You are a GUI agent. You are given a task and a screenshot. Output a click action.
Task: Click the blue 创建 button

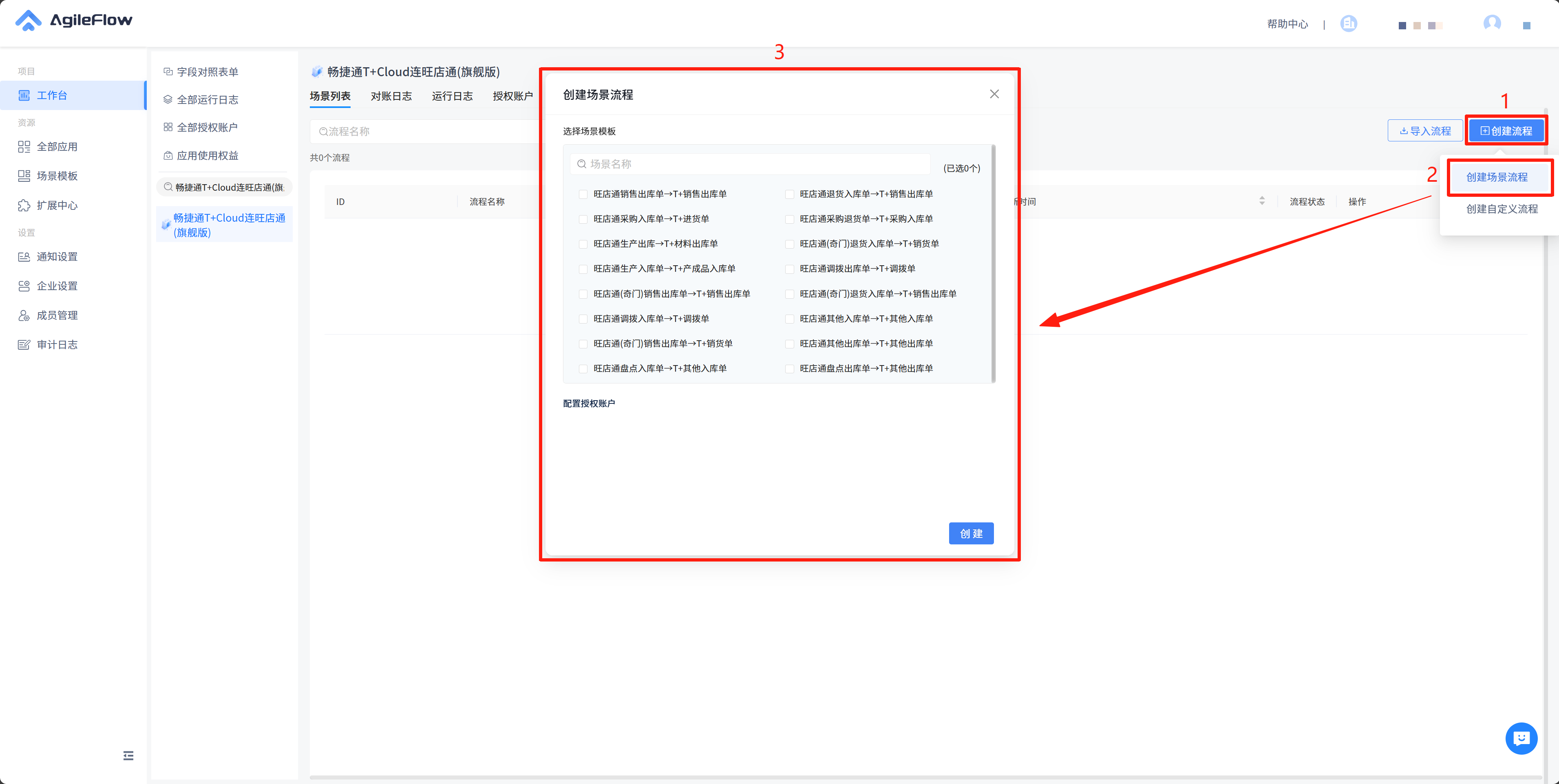[x=971, y=533]
